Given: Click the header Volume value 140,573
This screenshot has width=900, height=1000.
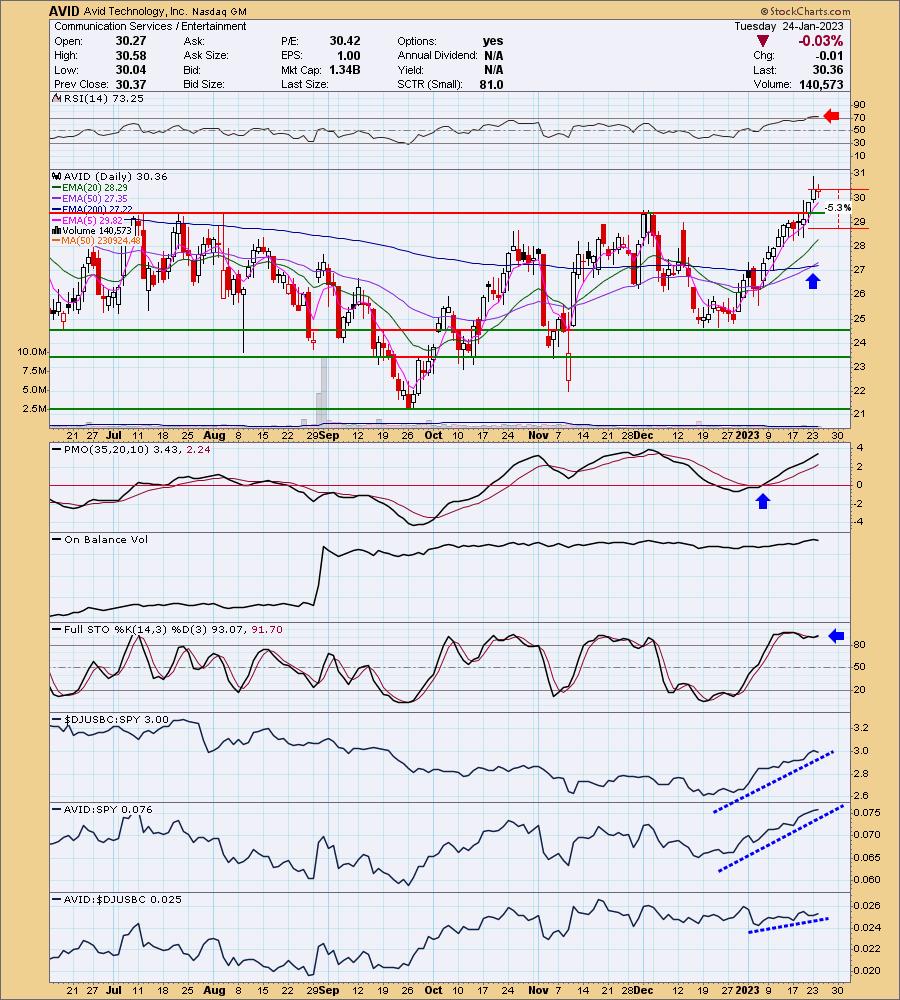Looking at the screenshot, I should point(821,84).
